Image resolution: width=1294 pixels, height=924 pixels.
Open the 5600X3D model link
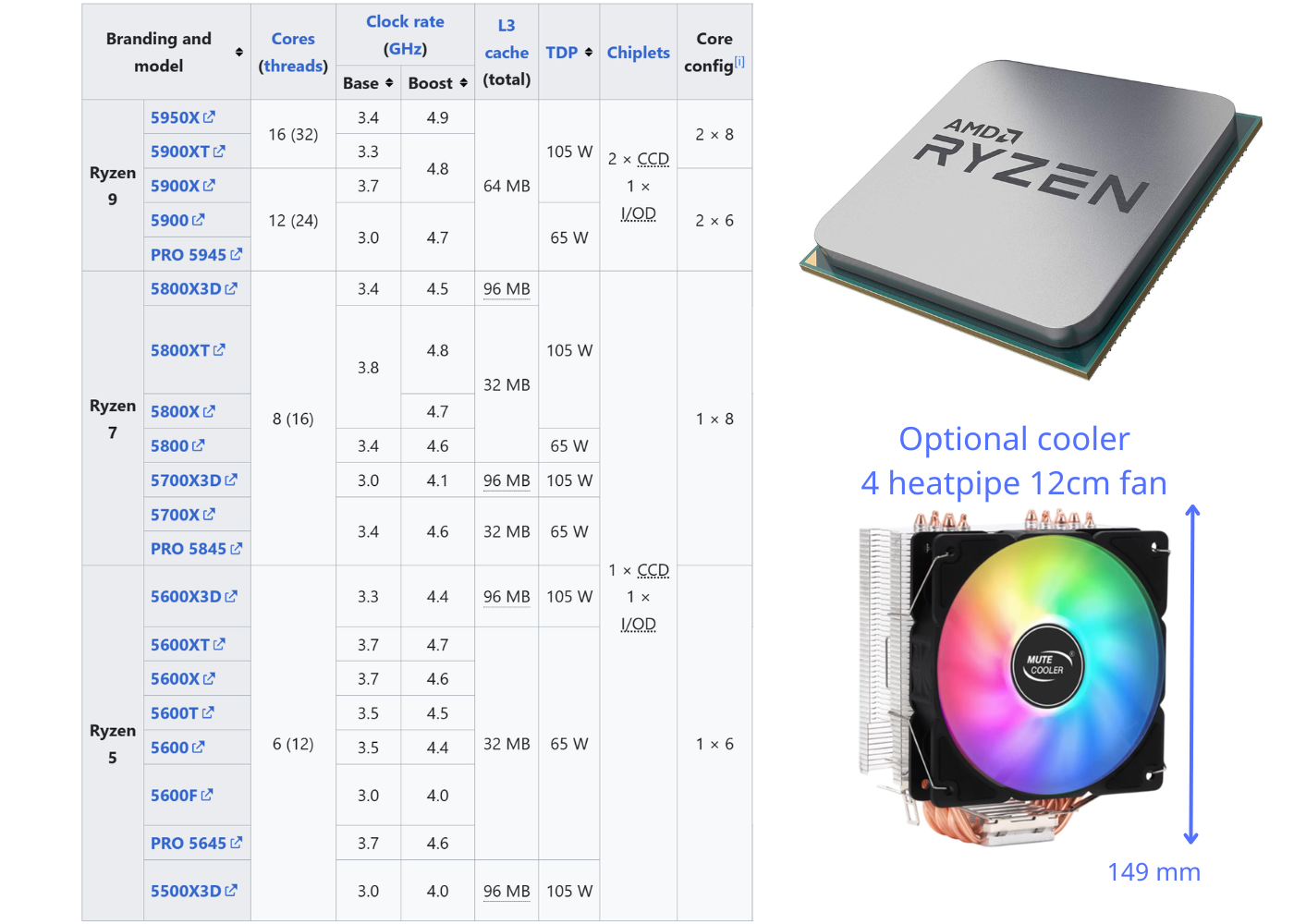(x=194, y=597)
